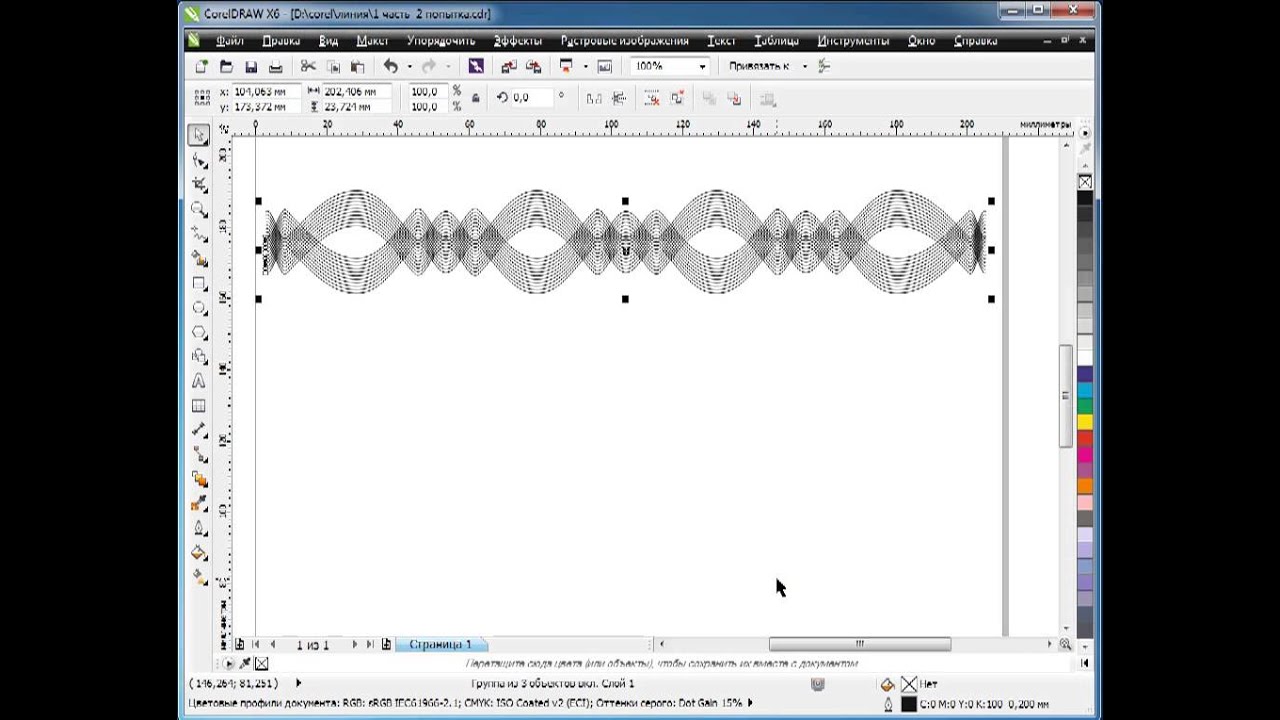Ungroup all objects
The height and width of the screenshot is (720, 1280).
pos(677,98)
